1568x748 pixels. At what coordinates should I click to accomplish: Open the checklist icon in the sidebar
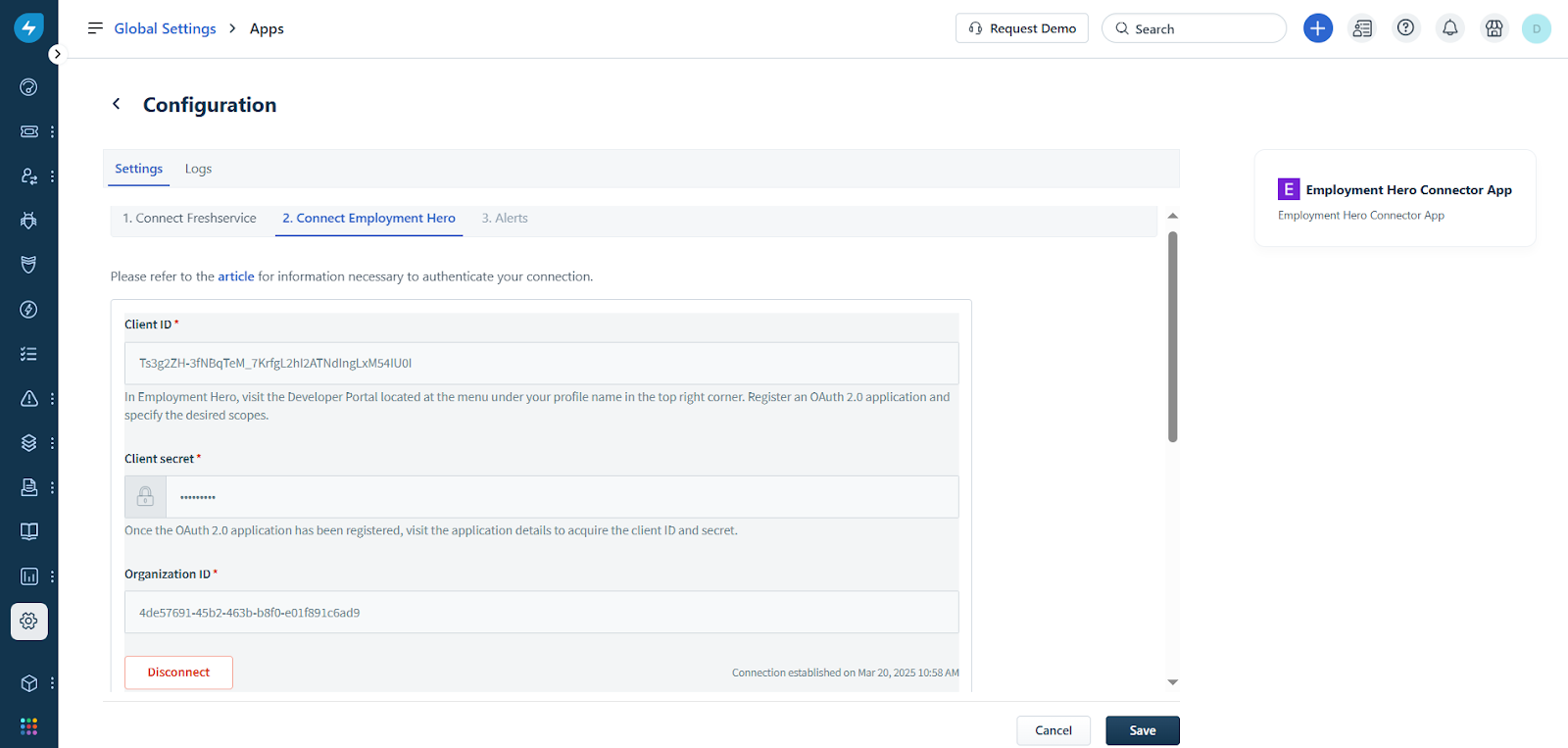point(29,354)
